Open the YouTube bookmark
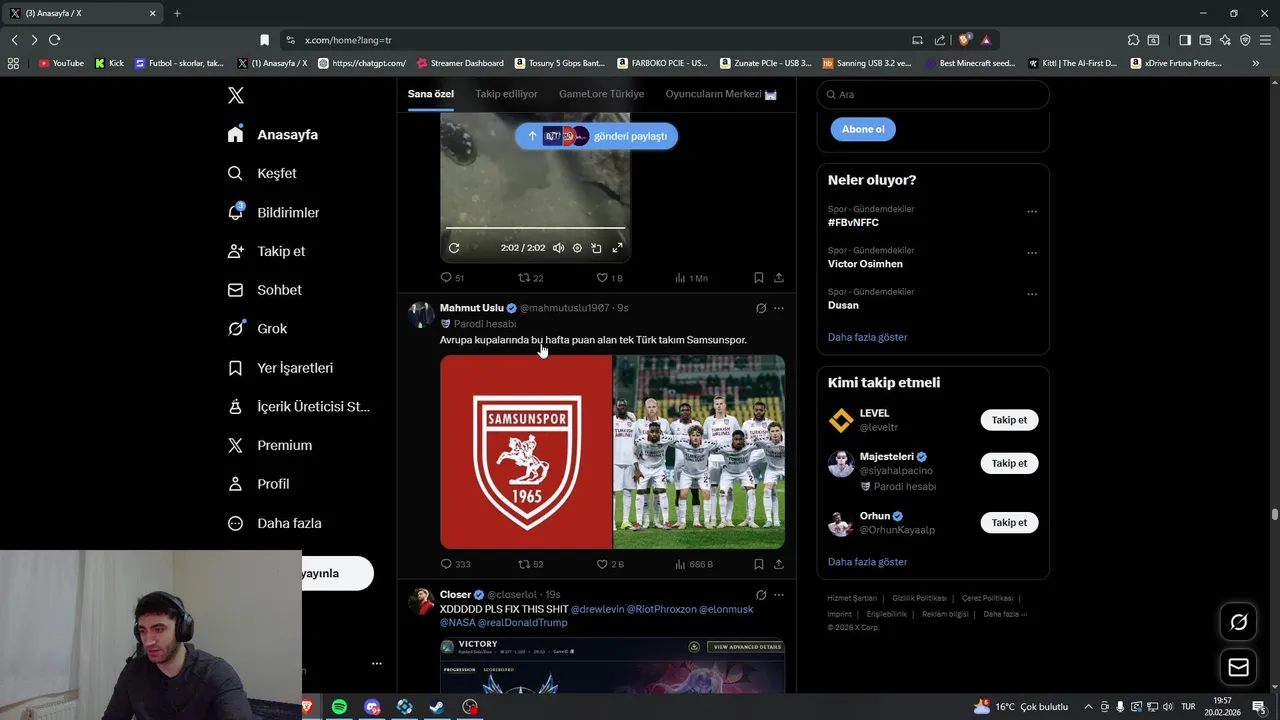This screenshot has height=720, width=1280. (61, 63)
